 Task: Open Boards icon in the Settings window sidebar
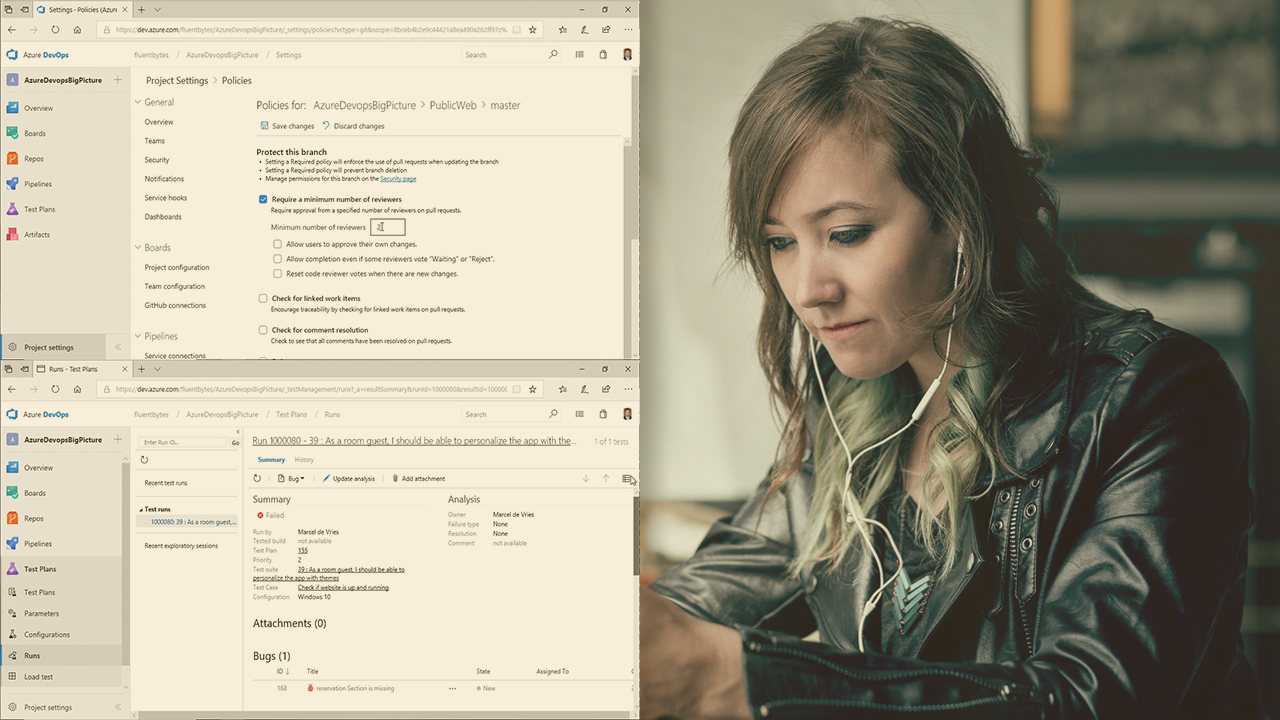(x=12, y=133)
